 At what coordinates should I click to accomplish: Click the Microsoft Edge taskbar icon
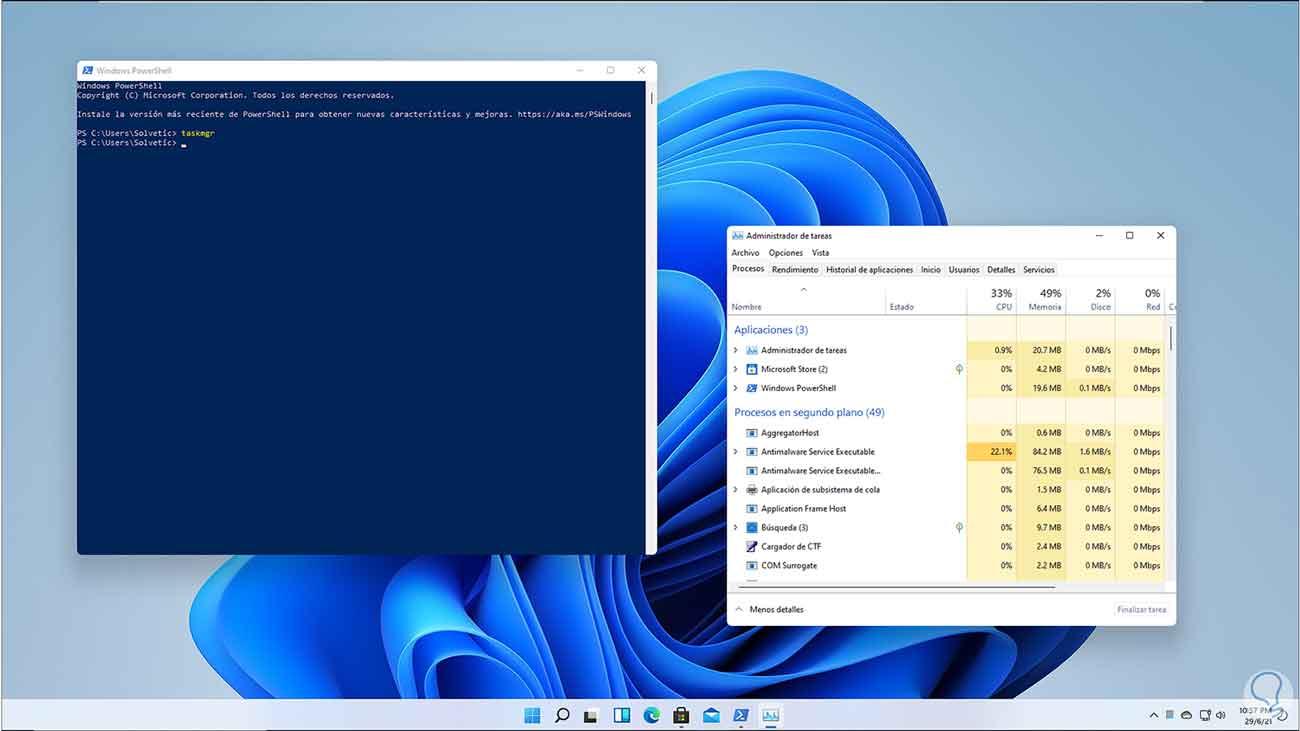[651, 715]
